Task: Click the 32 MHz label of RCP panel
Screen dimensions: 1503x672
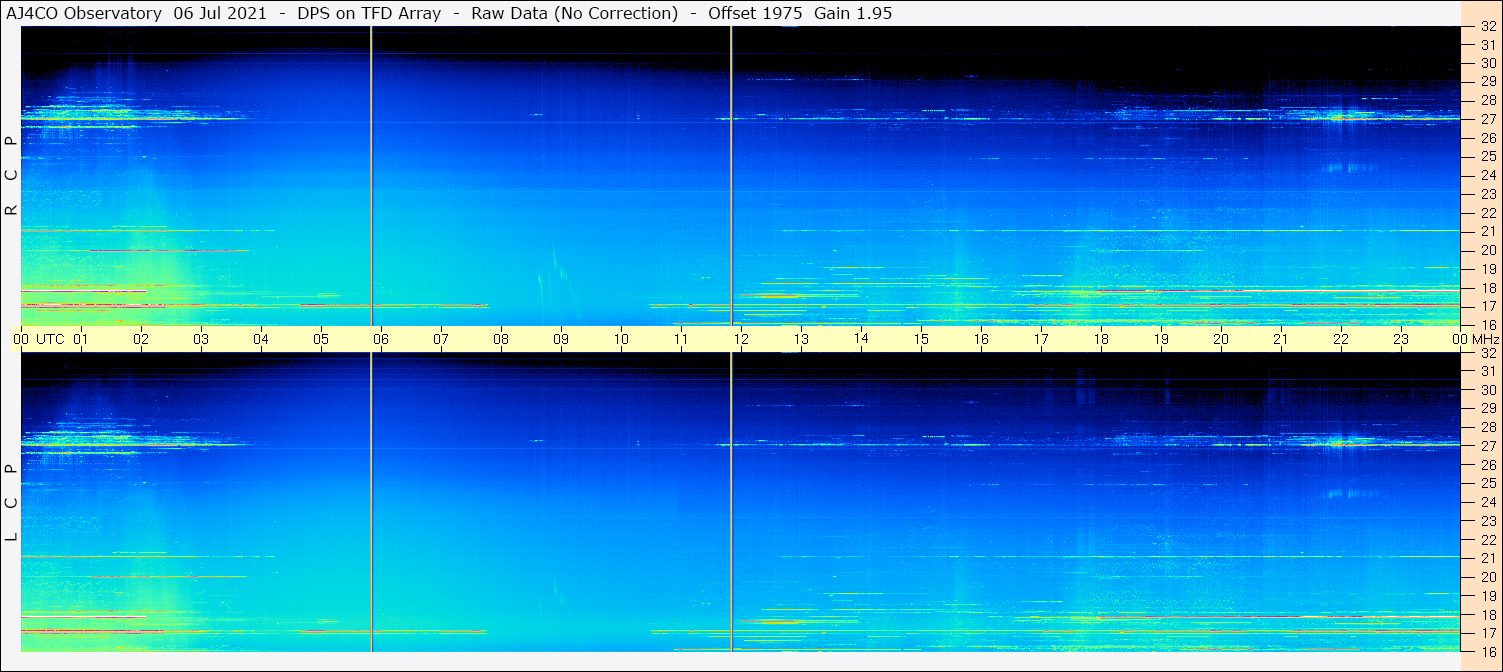Action: pos(1487,27)
